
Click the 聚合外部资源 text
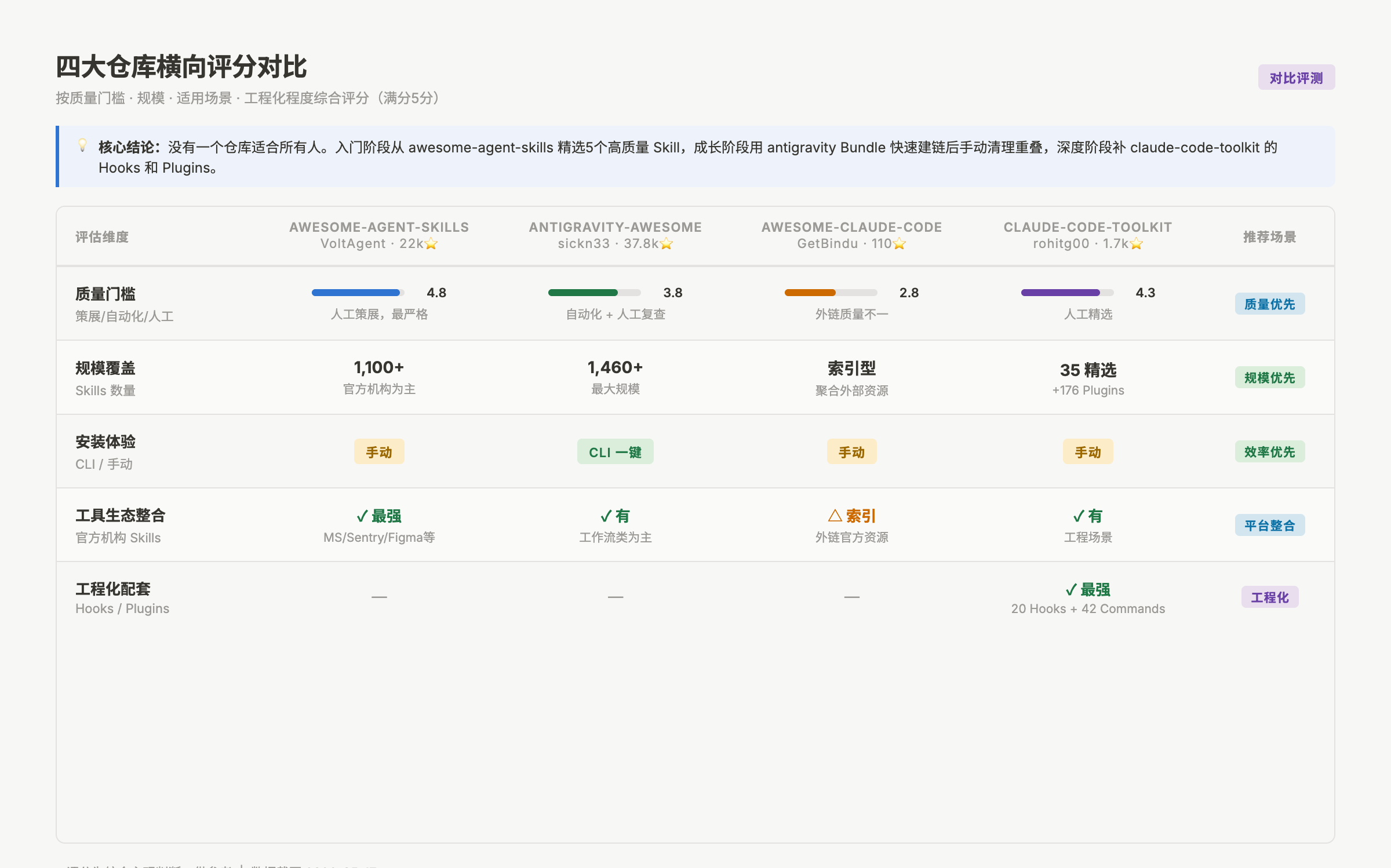pyautogui.click(x=851, y=391)
